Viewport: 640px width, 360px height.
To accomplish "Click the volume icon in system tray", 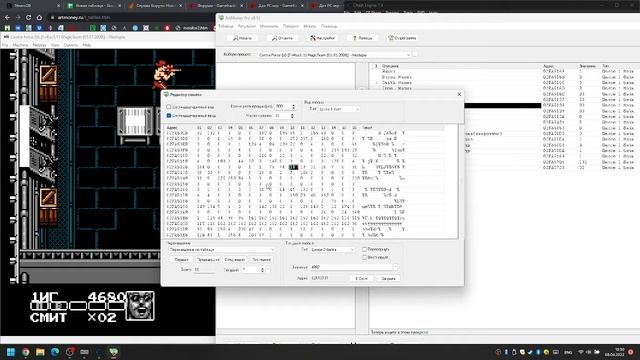I will click(589, 352).
